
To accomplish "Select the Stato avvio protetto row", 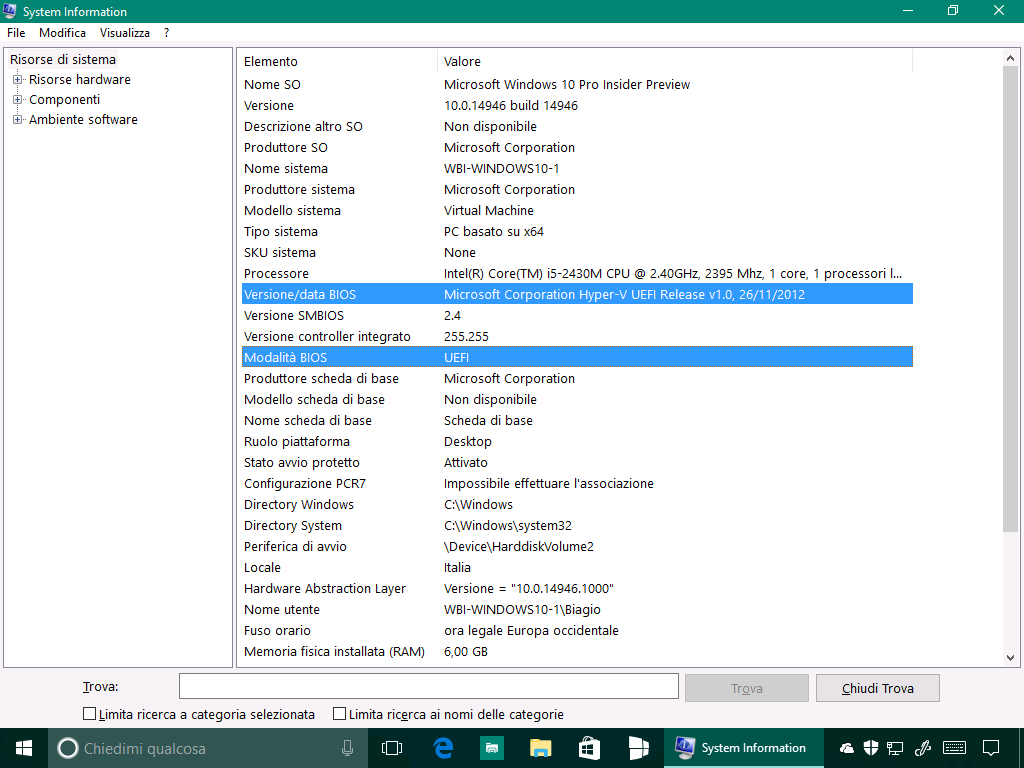I will coord(577,462).
